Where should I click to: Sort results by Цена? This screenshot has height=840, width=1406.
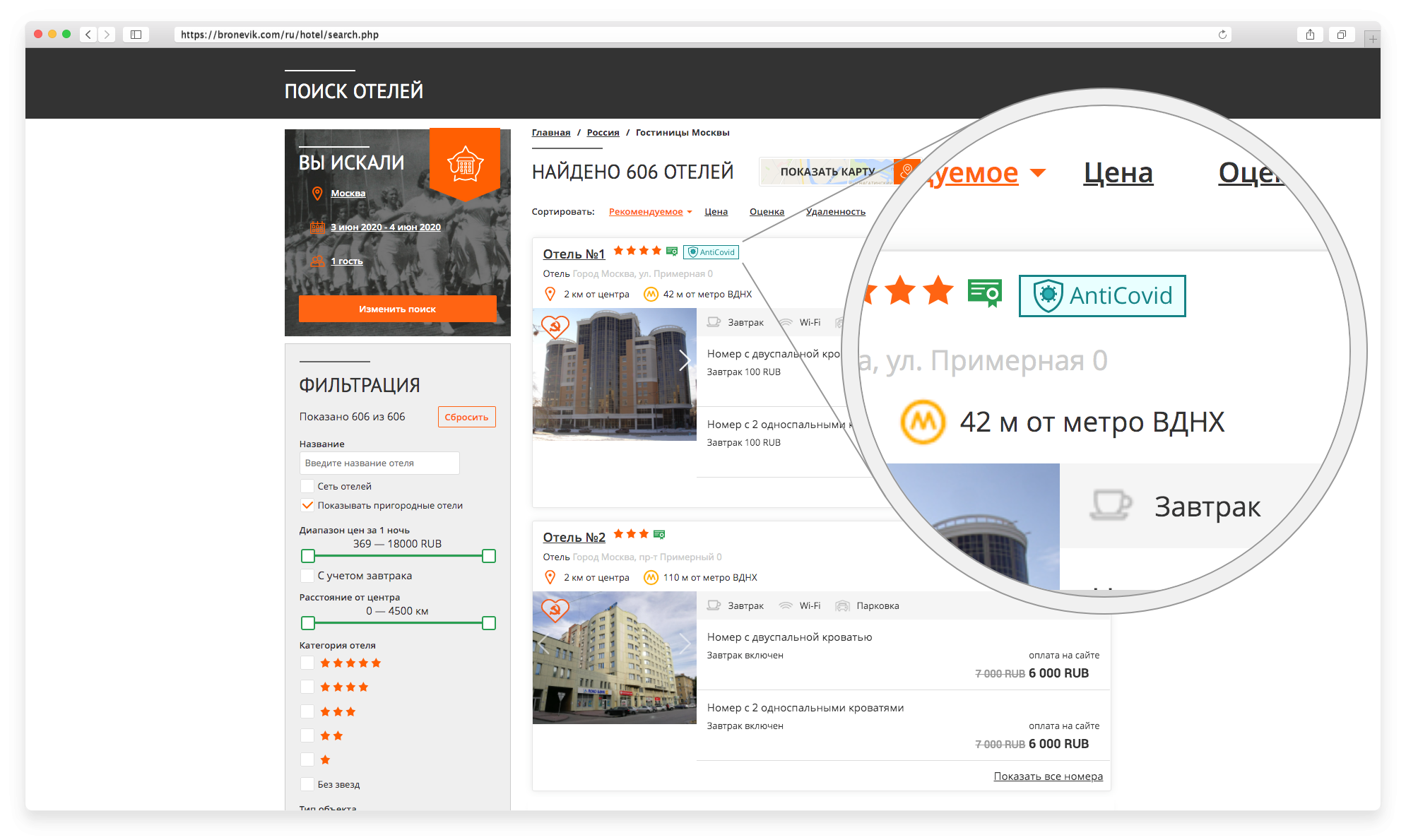click(x=716, y=212)
